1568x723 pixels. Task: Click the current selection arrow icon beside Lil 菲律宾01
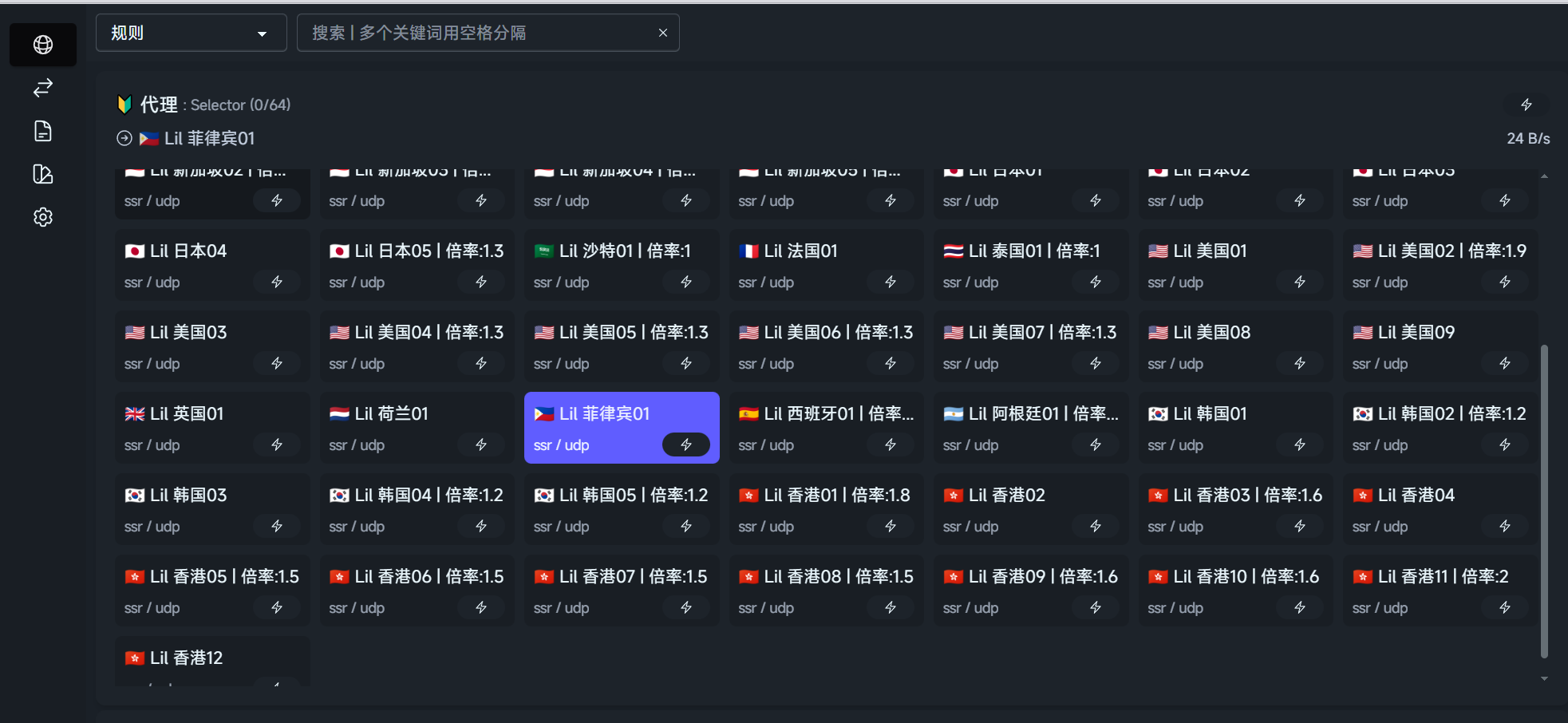(x=124, y=138)
